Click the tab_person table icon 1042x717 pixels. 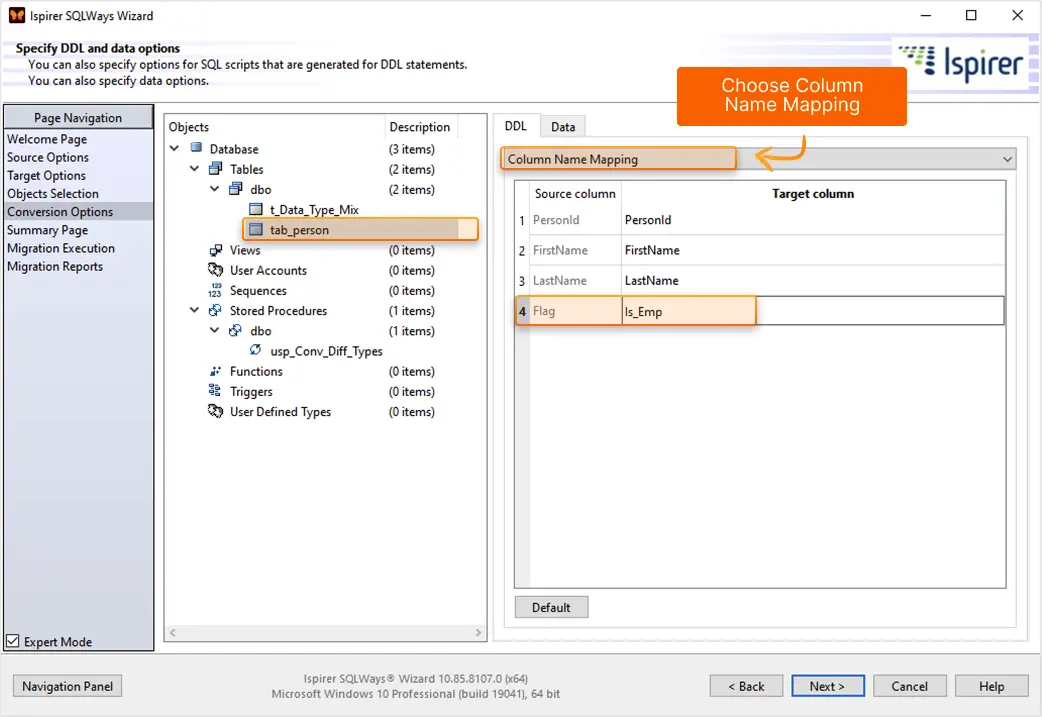pos(256,229)
